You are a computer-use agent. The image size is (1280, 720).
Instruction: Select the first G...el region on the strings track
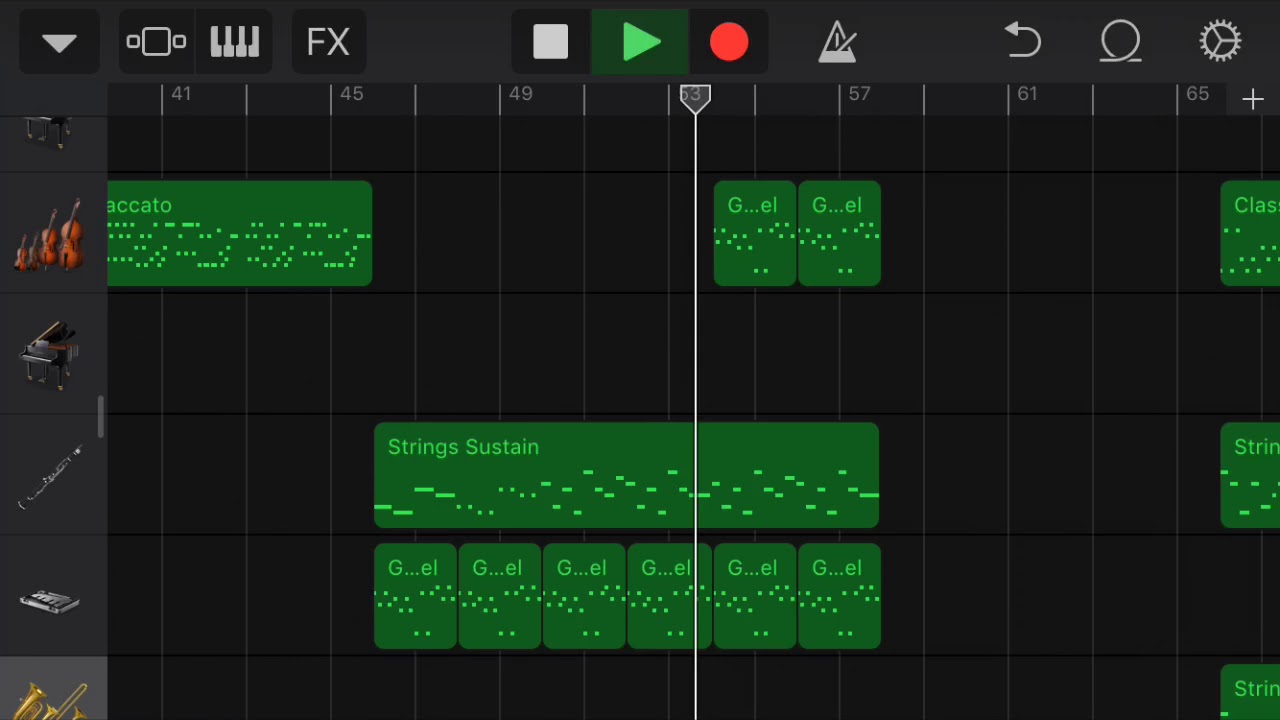pyautogui.click(x=755, y=234)
